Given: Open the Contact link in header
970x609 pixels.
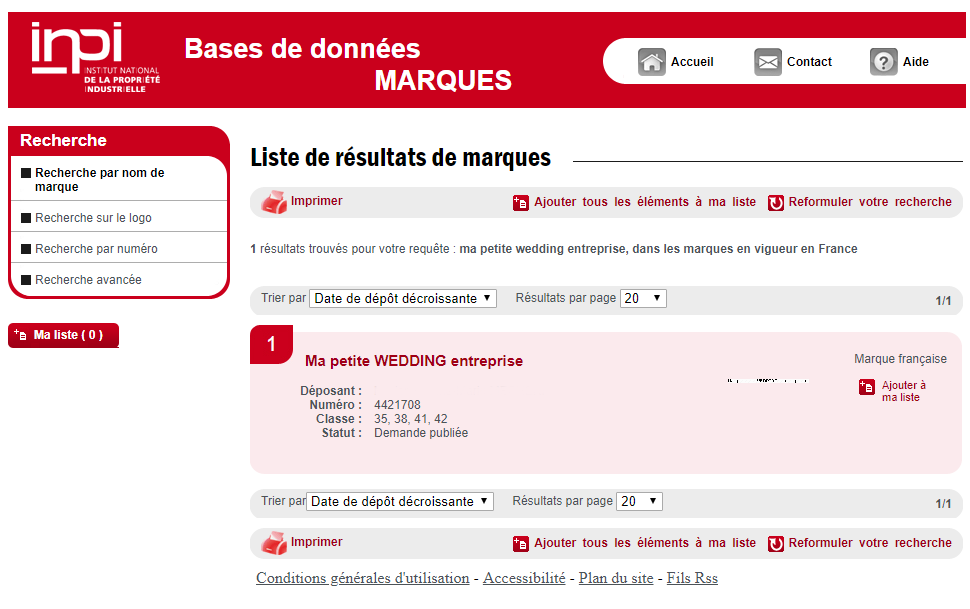Looking at the screenshot, I should tap(809, 62).
